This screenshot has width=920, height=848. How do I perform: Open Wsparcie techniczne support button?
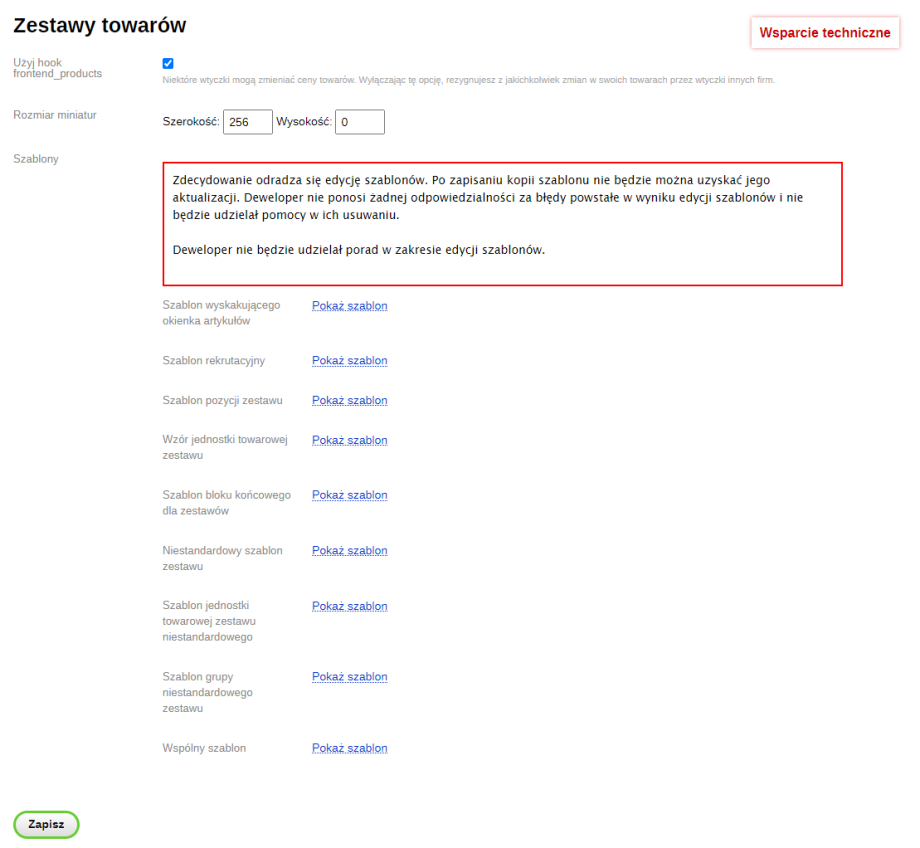[x=824, y=32]
